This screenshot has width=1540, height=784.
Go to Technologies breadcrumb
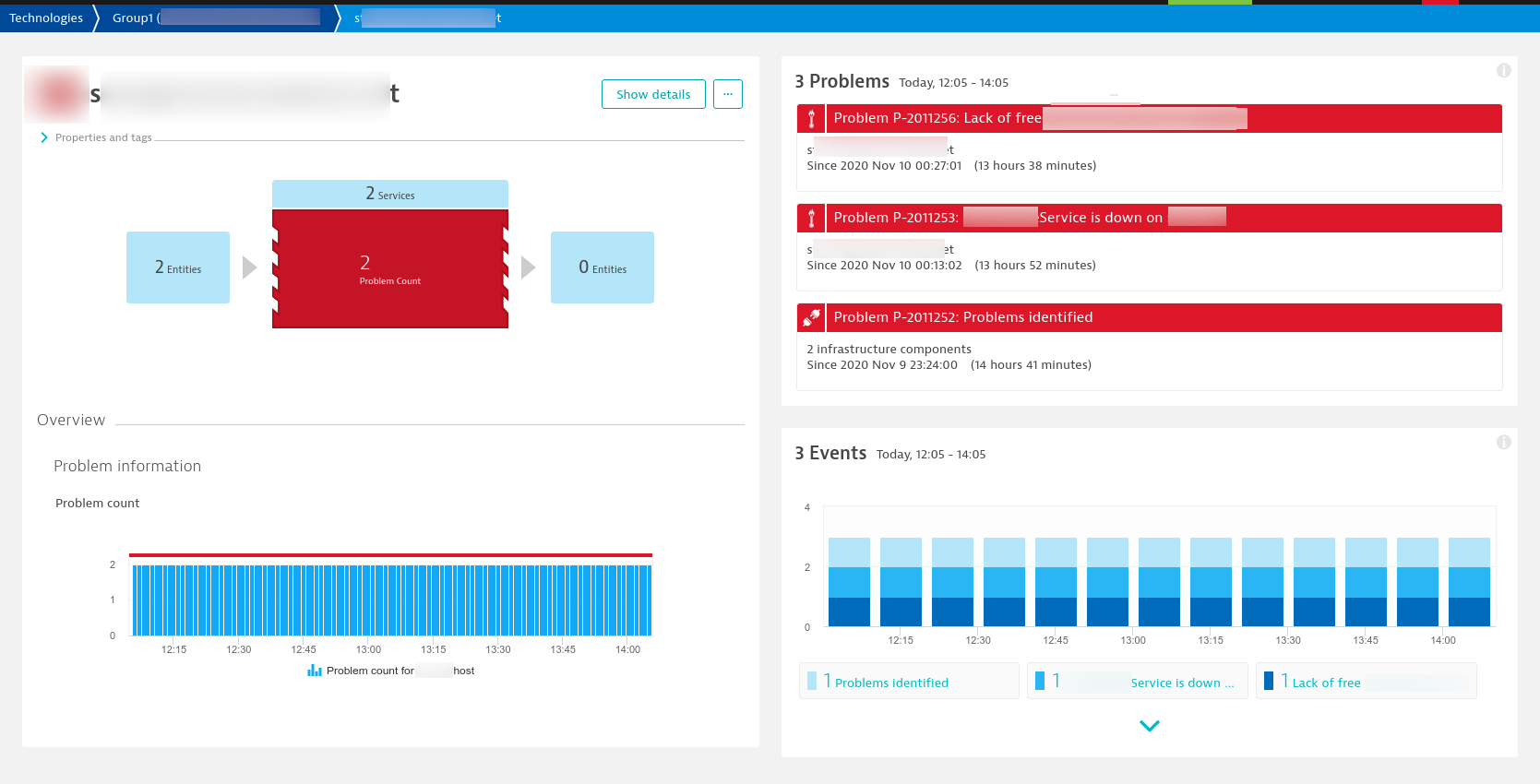pyautogui.click(x=46, y=18)
